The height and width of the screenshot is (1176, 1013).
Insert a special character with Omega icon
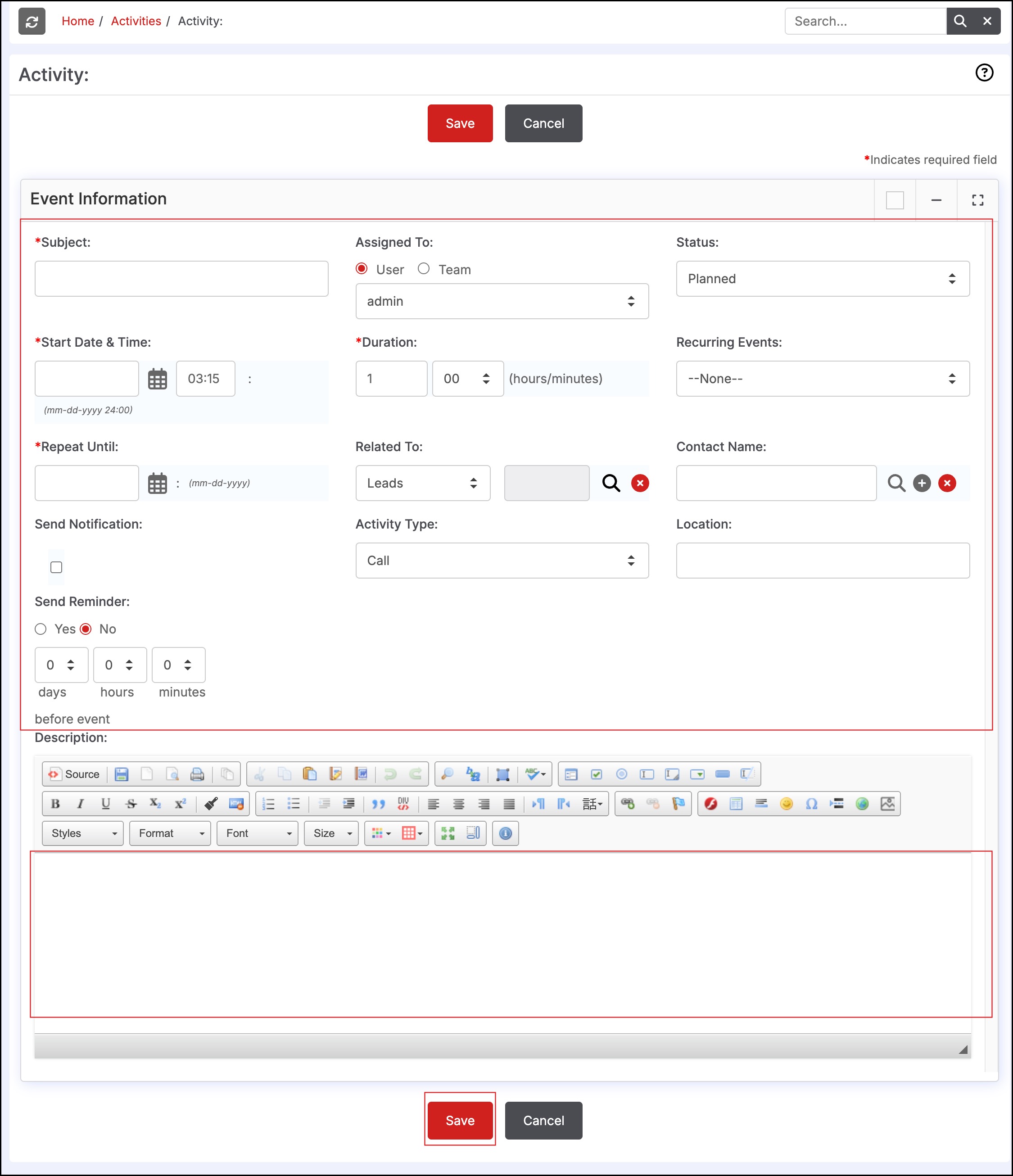click(x=812, y=804)
